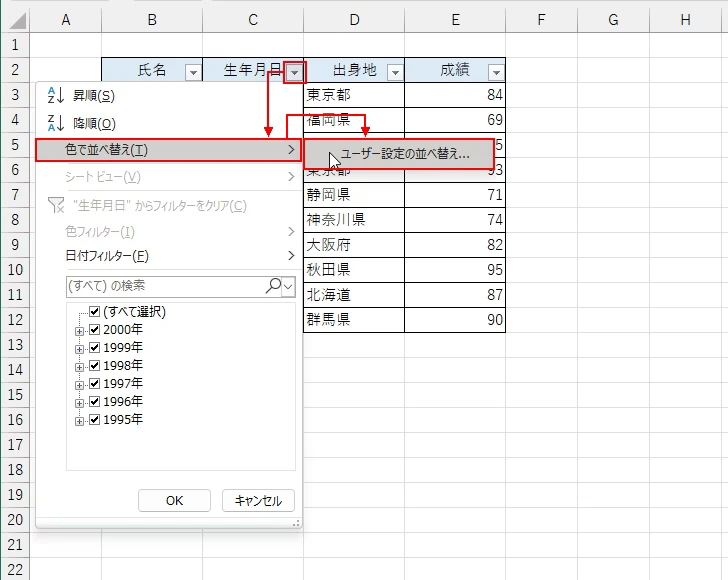Select column G header
Image resolution: width=728 pixels, height=580 pixels.
coord(613,20)
